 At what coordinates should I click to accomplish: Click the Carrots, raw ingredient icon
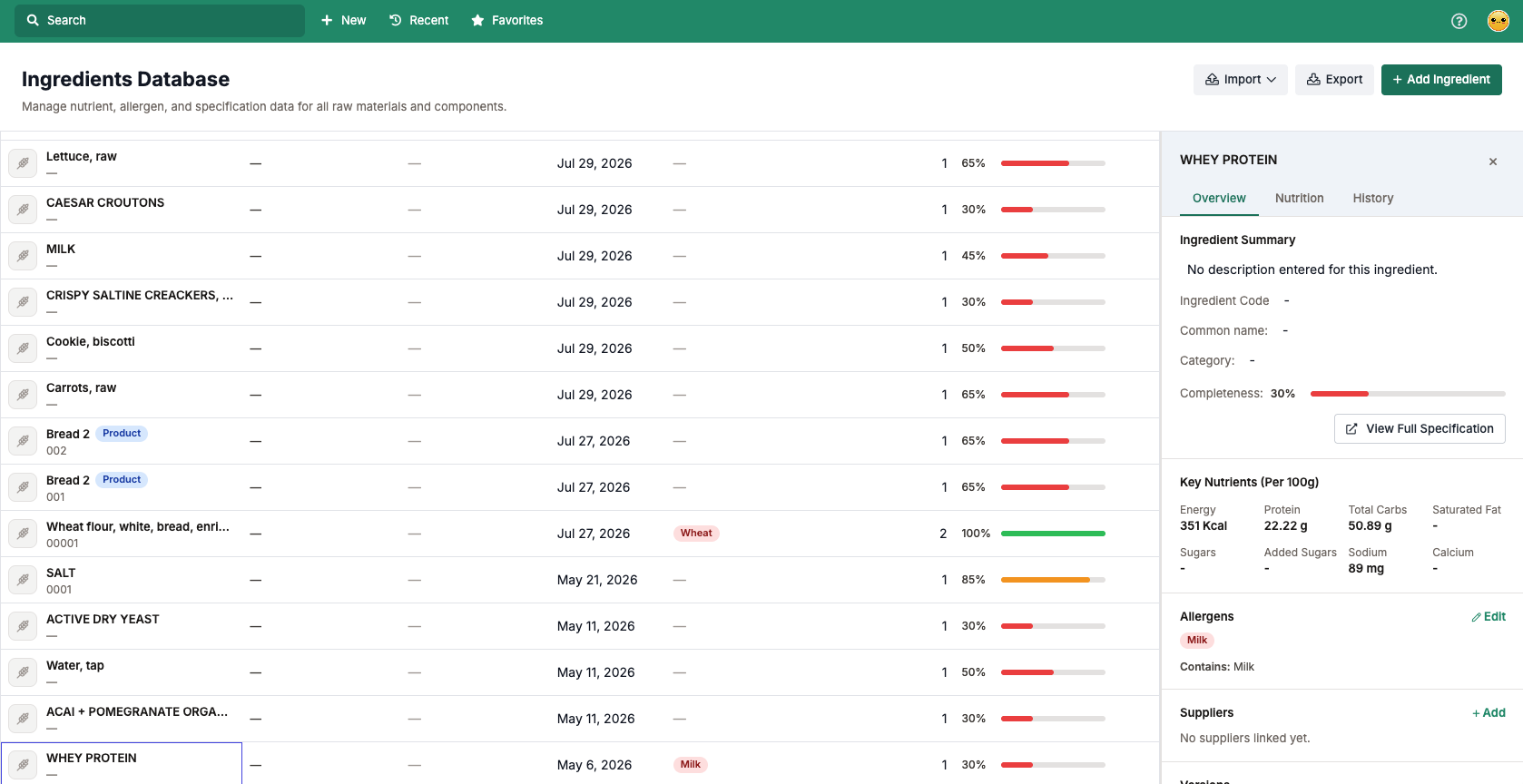(x=23, y=395)
